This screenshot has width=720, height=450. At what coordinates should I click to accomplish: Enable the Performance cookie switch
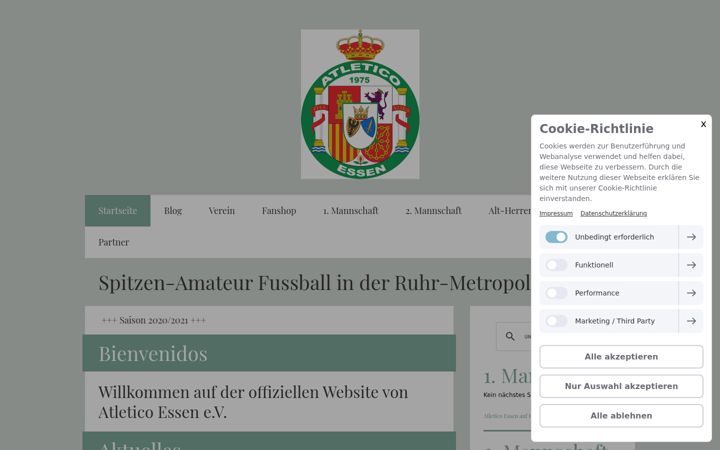[556, 293]
